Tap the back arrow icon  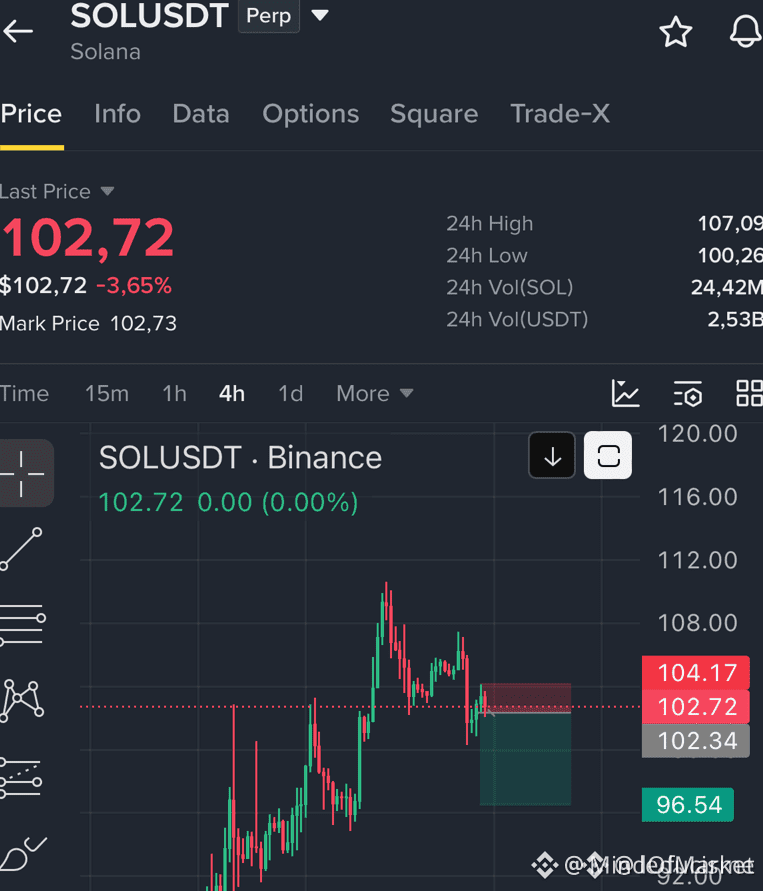18,31
